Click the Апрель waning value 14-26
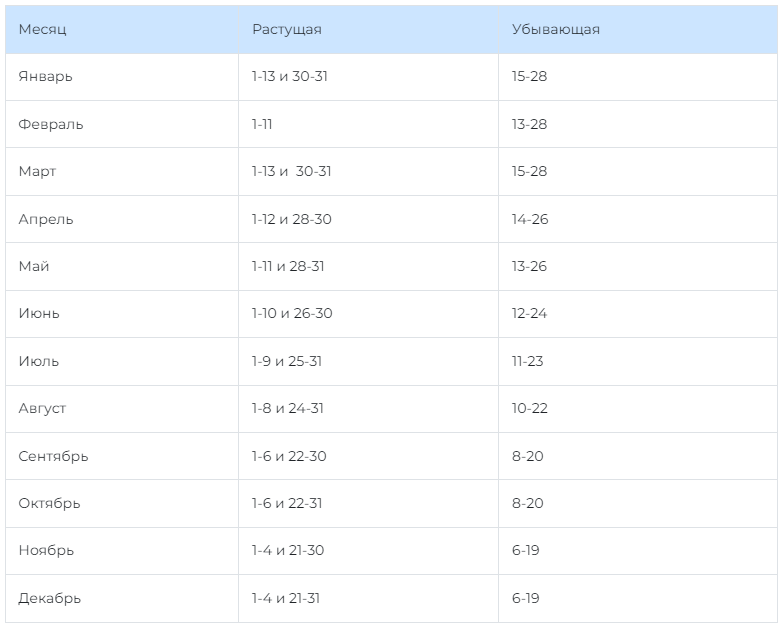Viewport: 782px width, 630px height. coord(530,219)
